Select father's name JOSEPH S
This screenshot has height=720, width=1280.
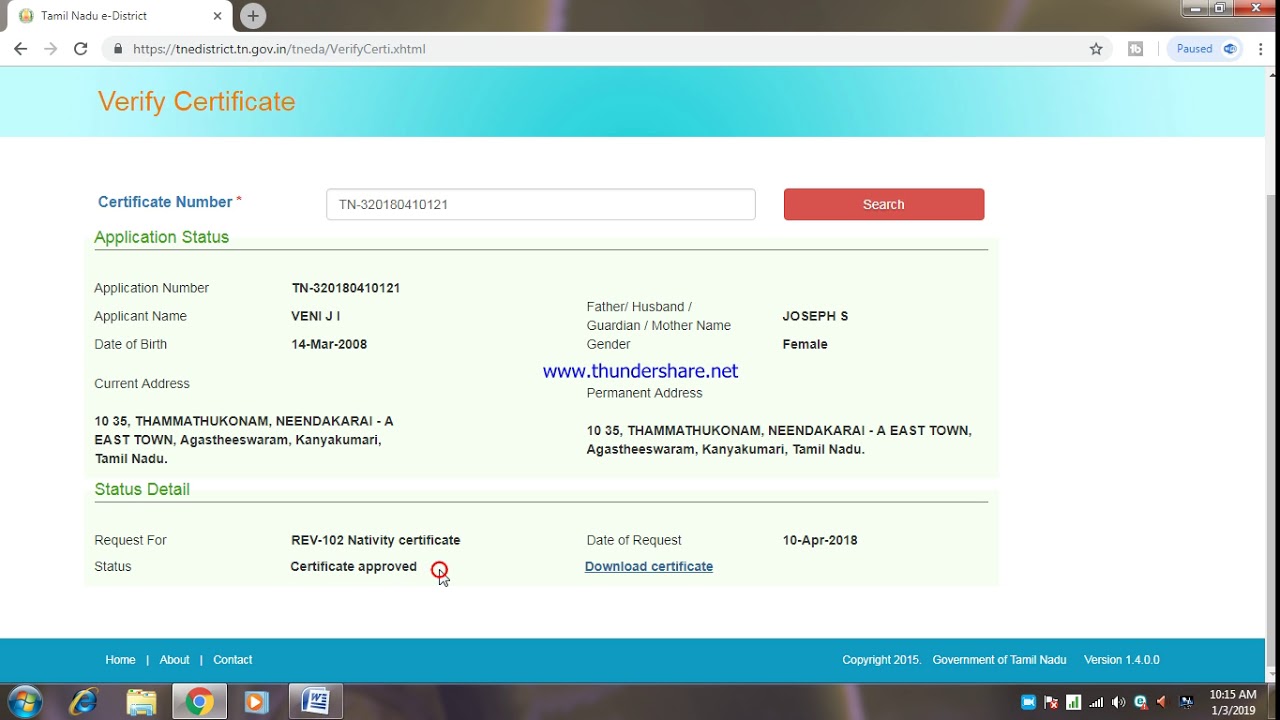click(x=815, y=316)
